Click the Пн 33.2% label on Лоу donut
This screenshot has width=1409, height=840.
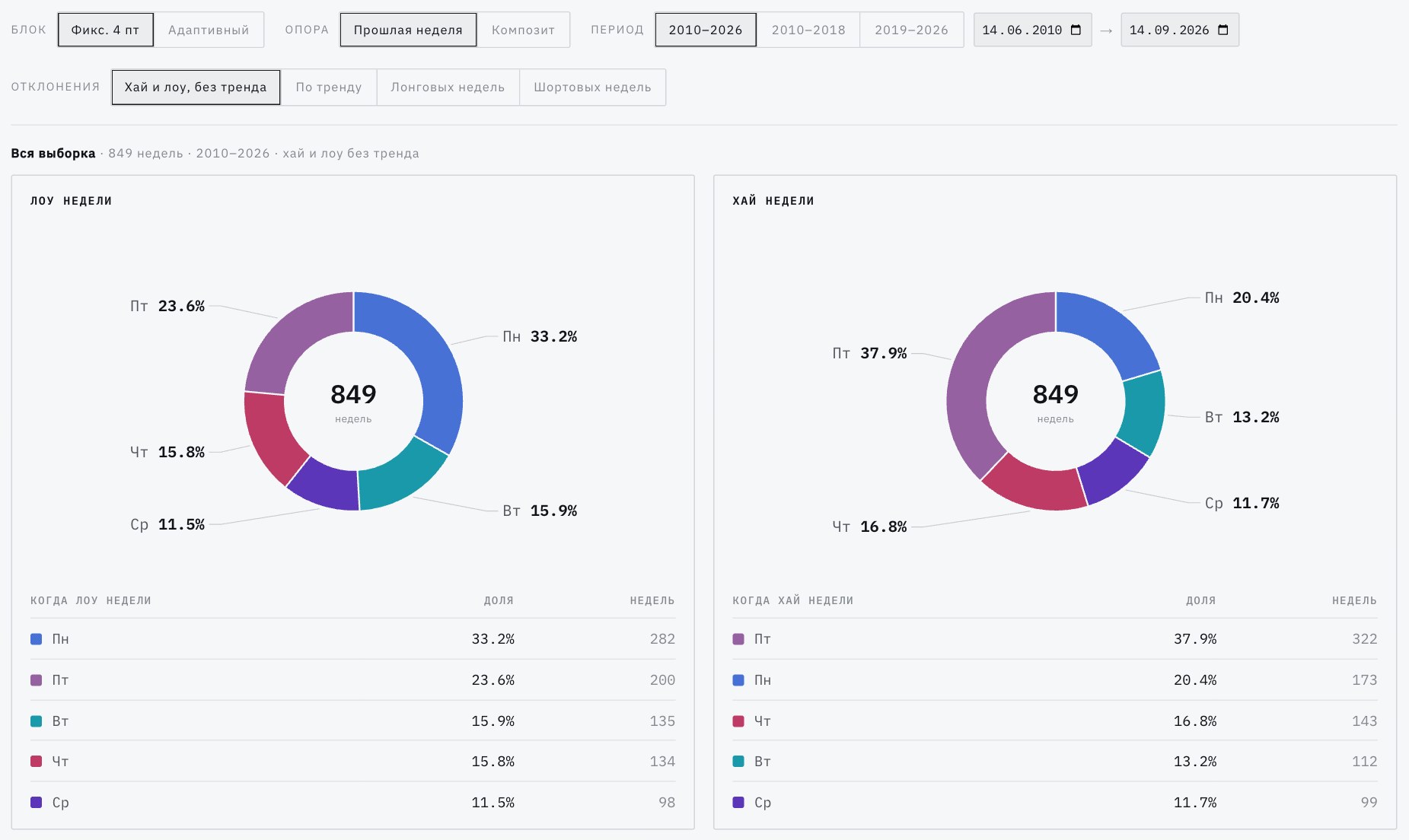coord(540,336)
